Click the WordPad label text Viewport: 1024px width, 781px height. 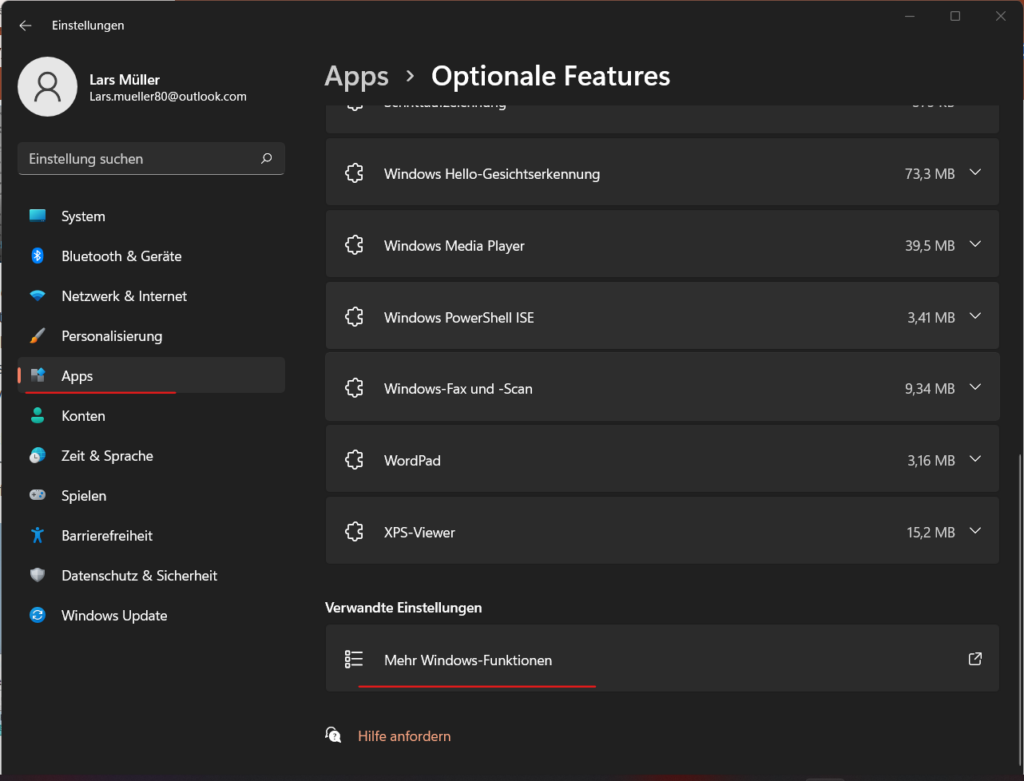click(412, 460)
